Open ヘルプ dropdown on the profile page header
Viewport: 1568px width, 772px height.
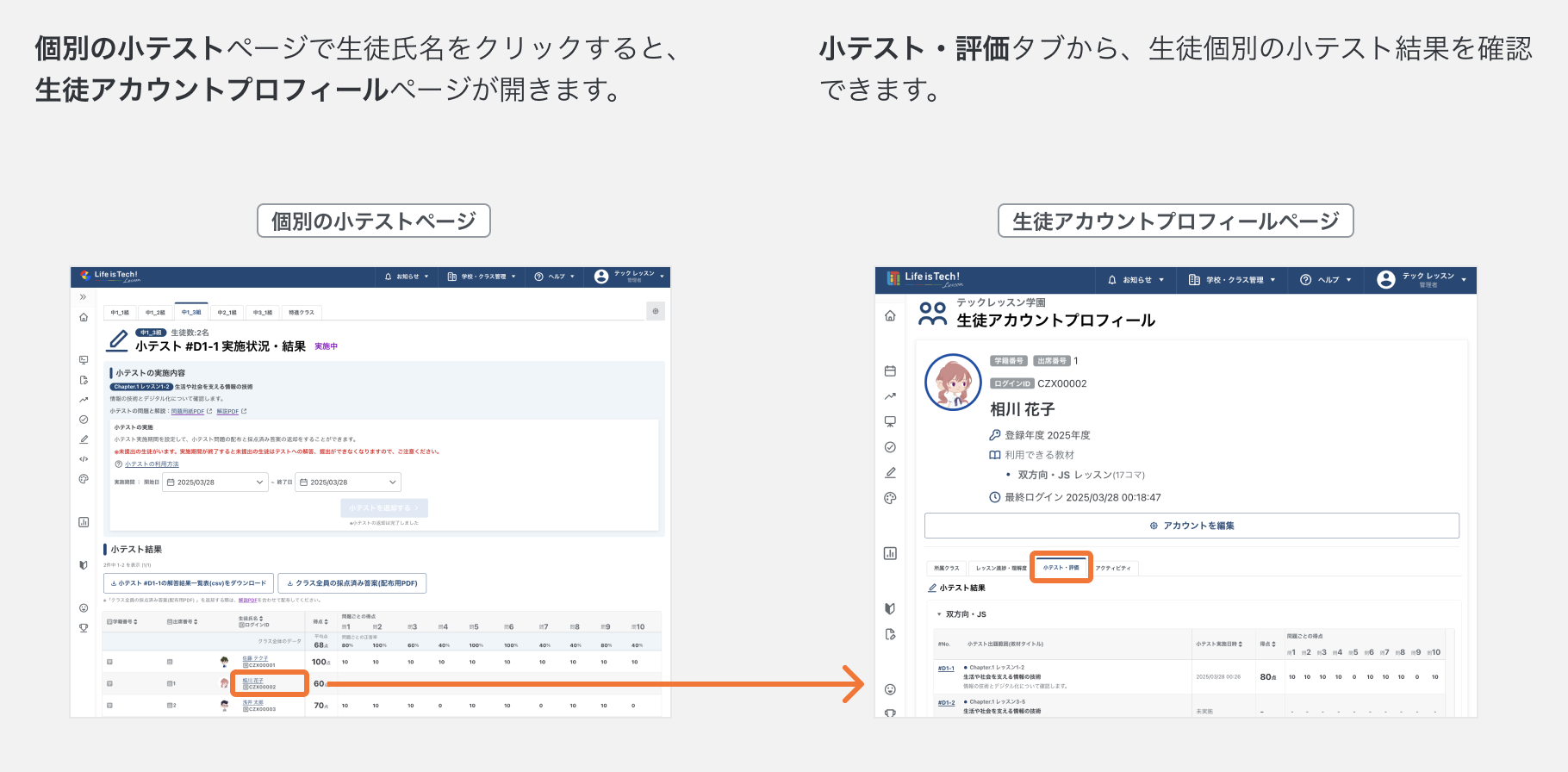tap(1325, 280)
